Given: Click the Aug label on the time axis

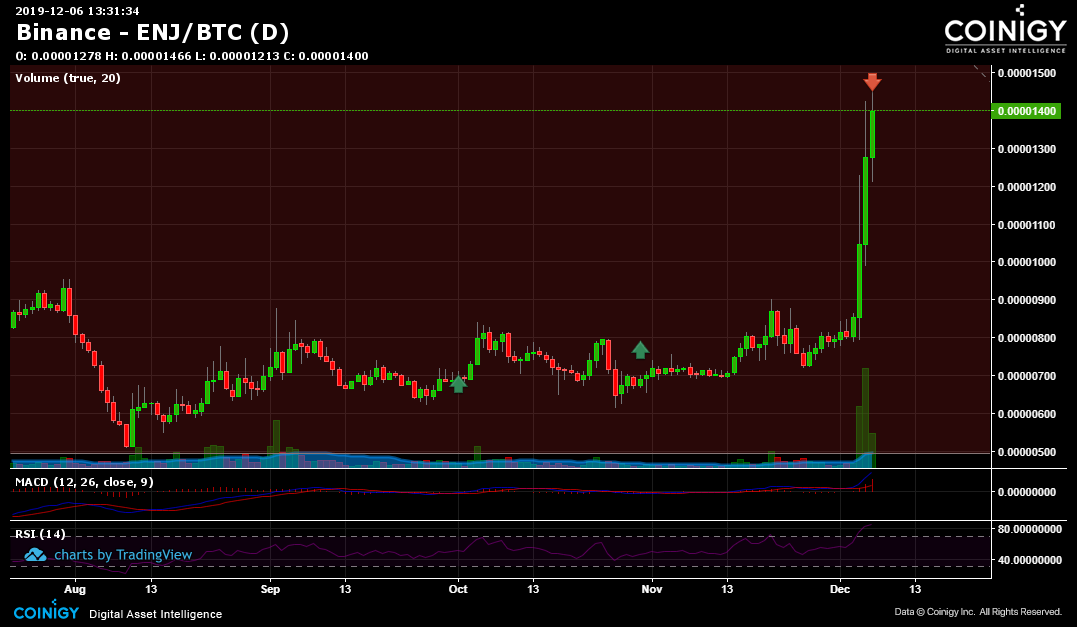Looking at the screenshot, I should 75,589.
